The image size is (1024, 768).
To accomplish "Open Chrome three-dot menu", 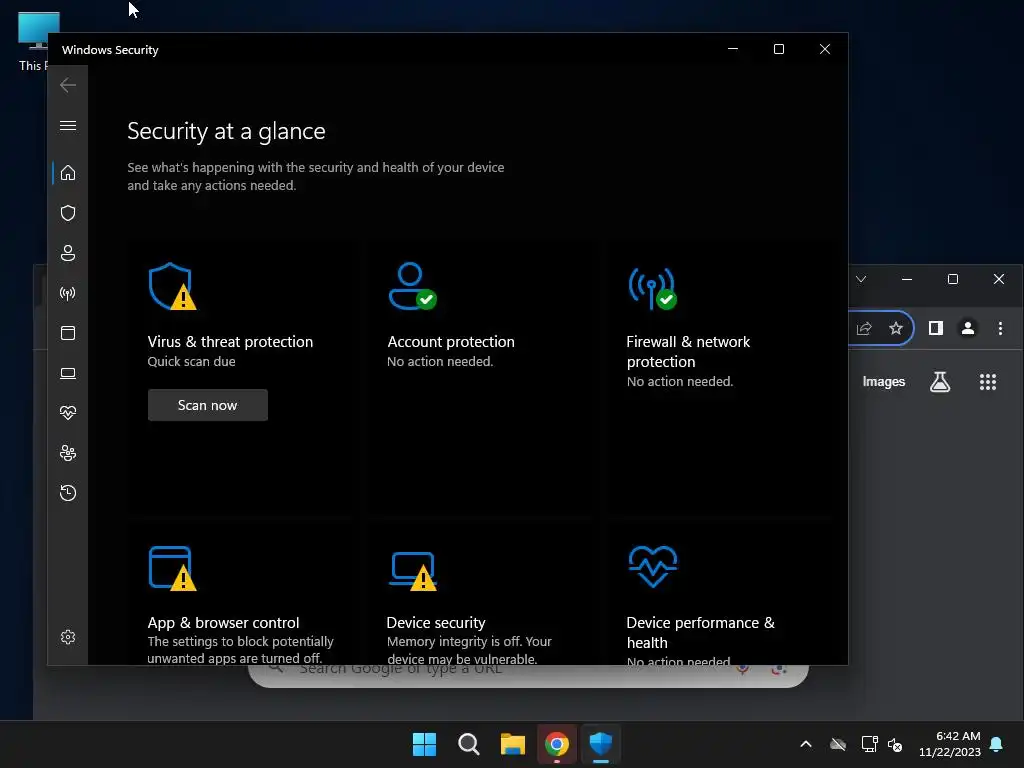I will point(1000,328).
